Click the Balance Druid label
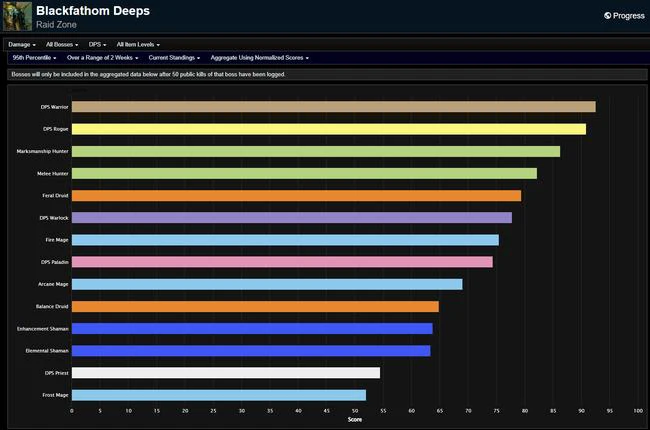This screenshot has width=650, height=430. (52, 306)
